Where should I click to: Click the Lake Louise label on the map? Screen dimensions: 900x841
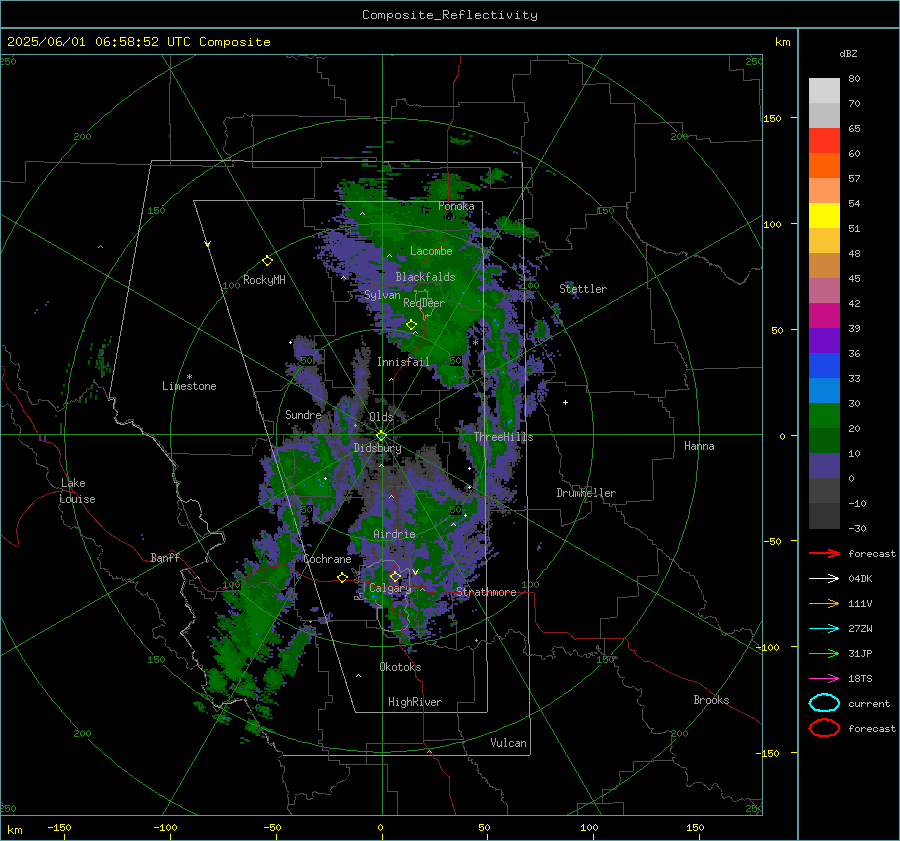(x=77, y=491)
